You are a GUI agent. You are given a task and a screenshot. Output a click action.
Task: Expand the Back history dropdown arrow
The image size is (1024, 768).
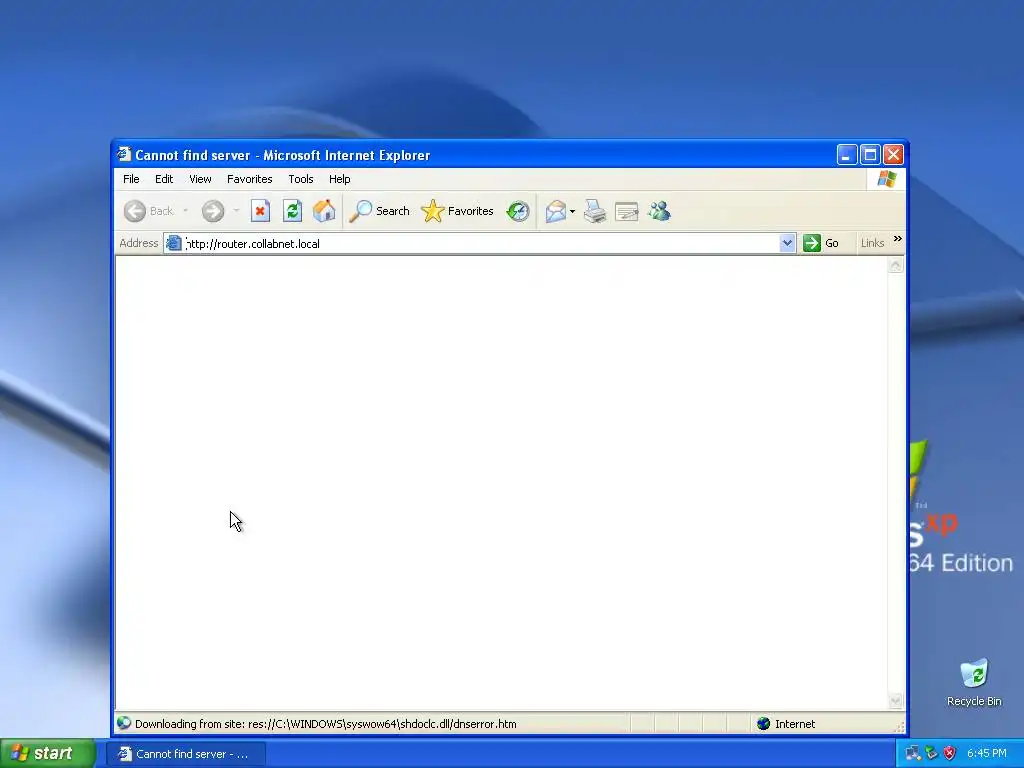185,211
